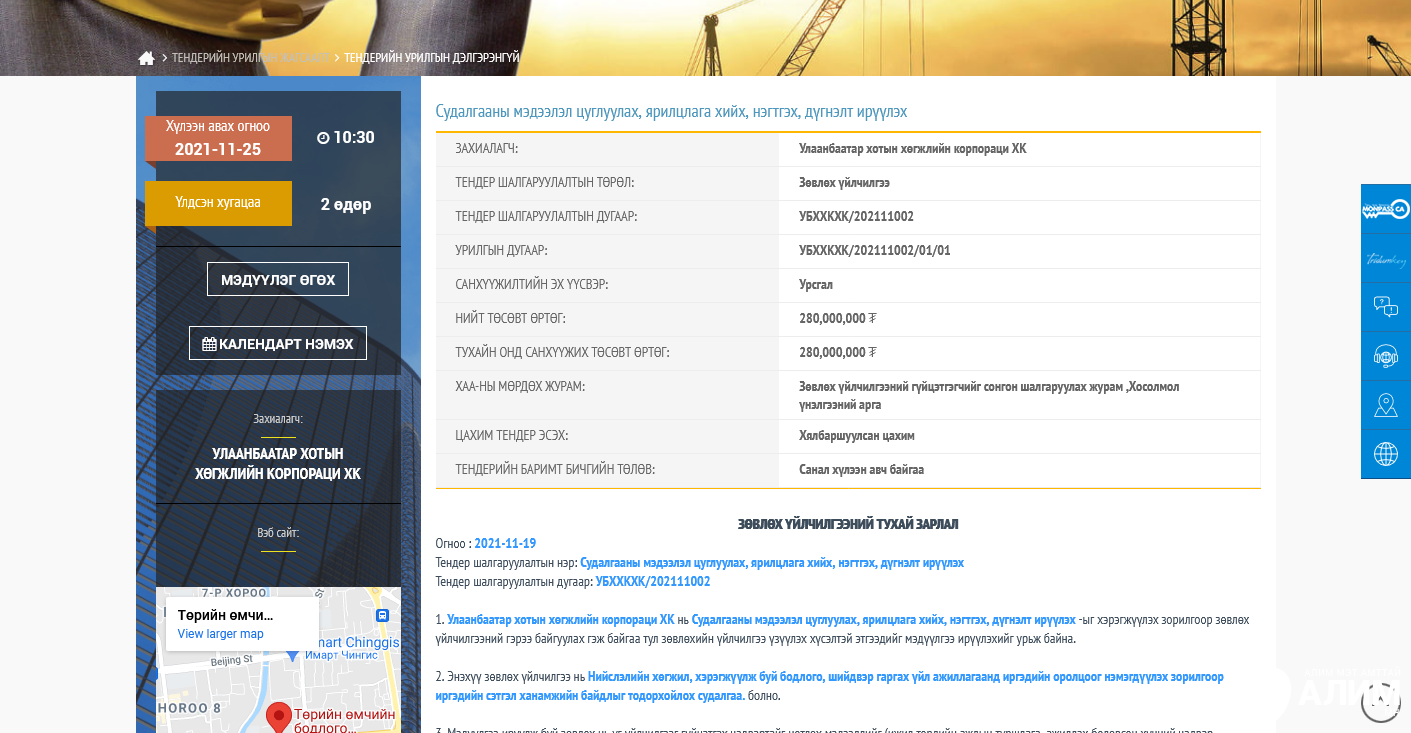Viewport: 1411px width, 733px height.
Task: Open Monpass CA sidebar icon
Action: [1386, 209]
